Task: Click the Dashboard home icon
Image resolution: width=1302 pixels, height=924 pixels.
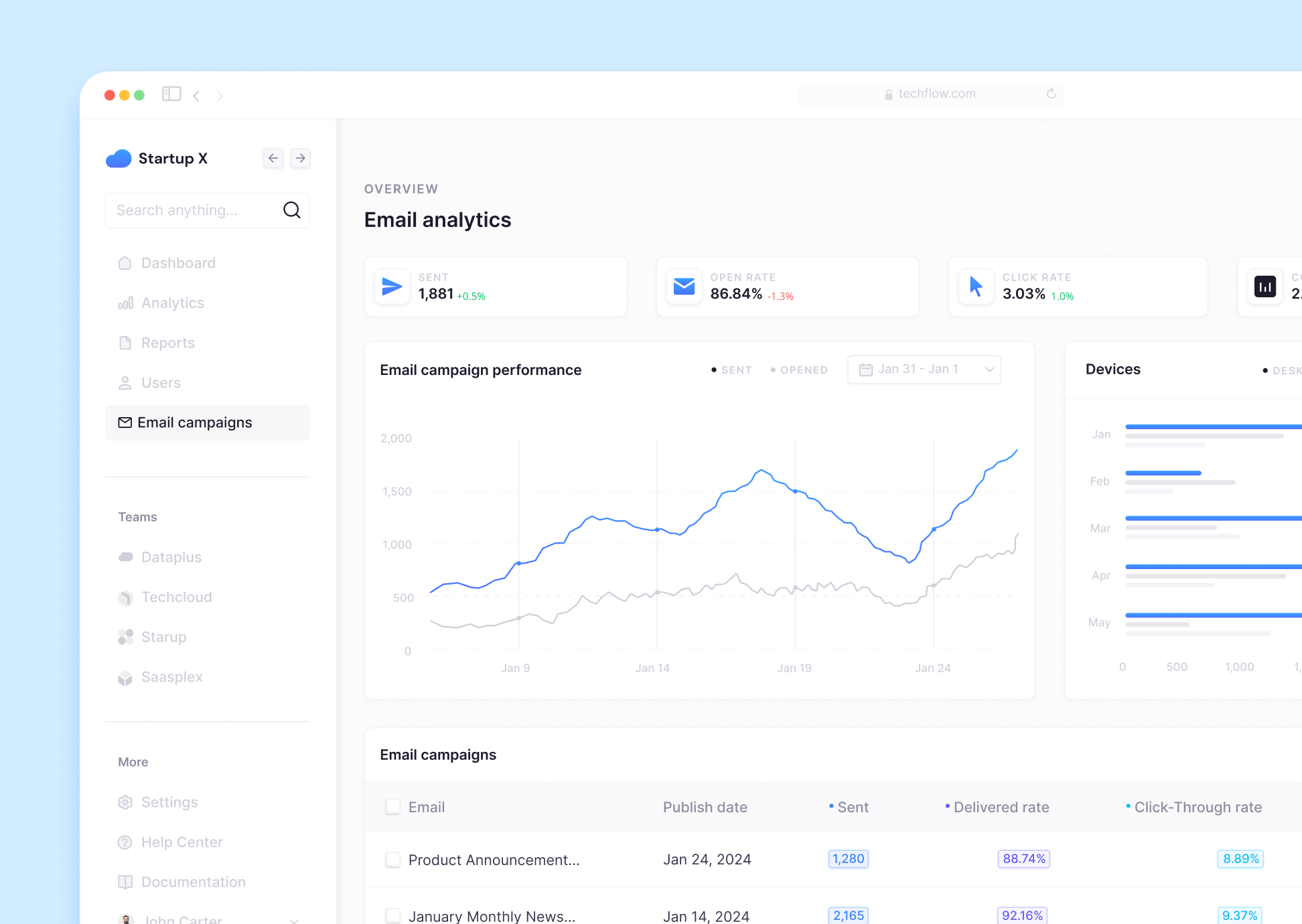Action: (x=125, y=263)
